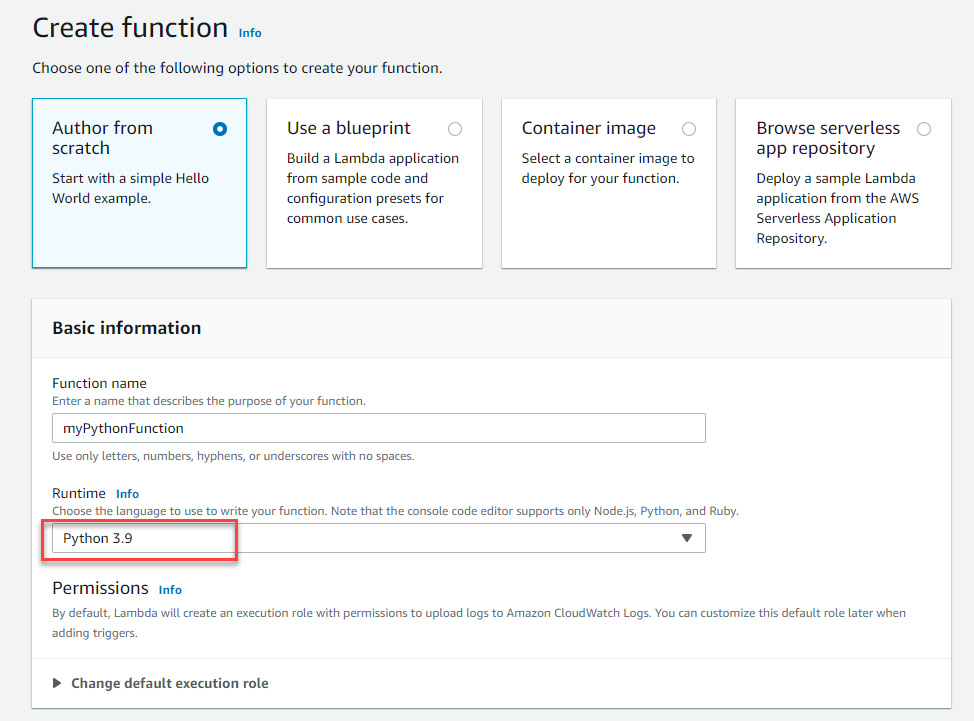Screen dimensions: 974x721
Task: Click the Runtime field label
Action: [78, 493]
